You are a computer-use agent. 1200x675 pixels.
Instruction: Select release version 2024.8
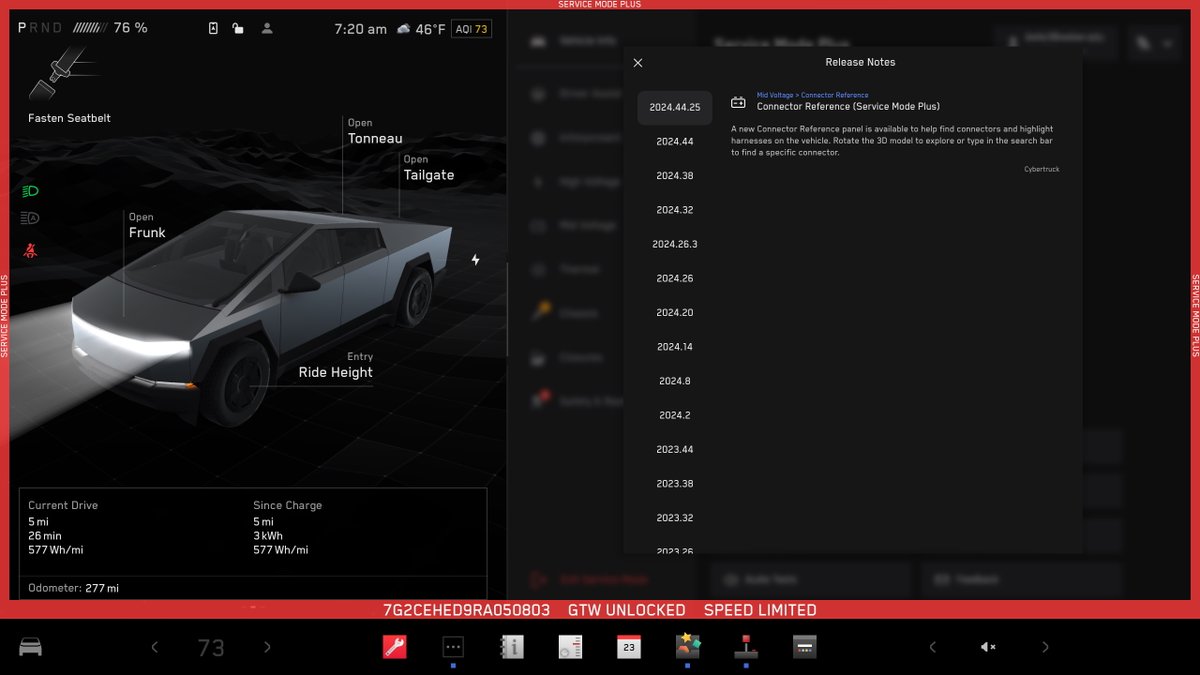pos(675,381)
